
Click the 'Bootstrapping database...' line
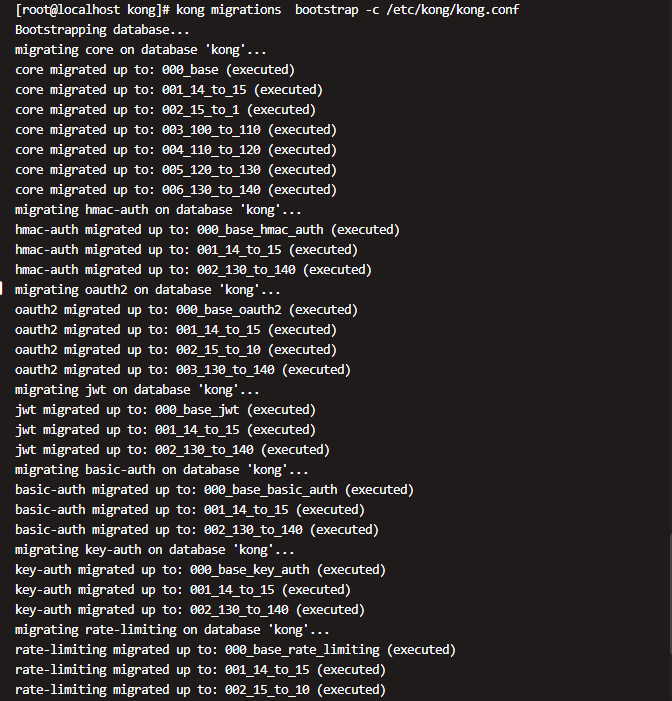point(102,30)
